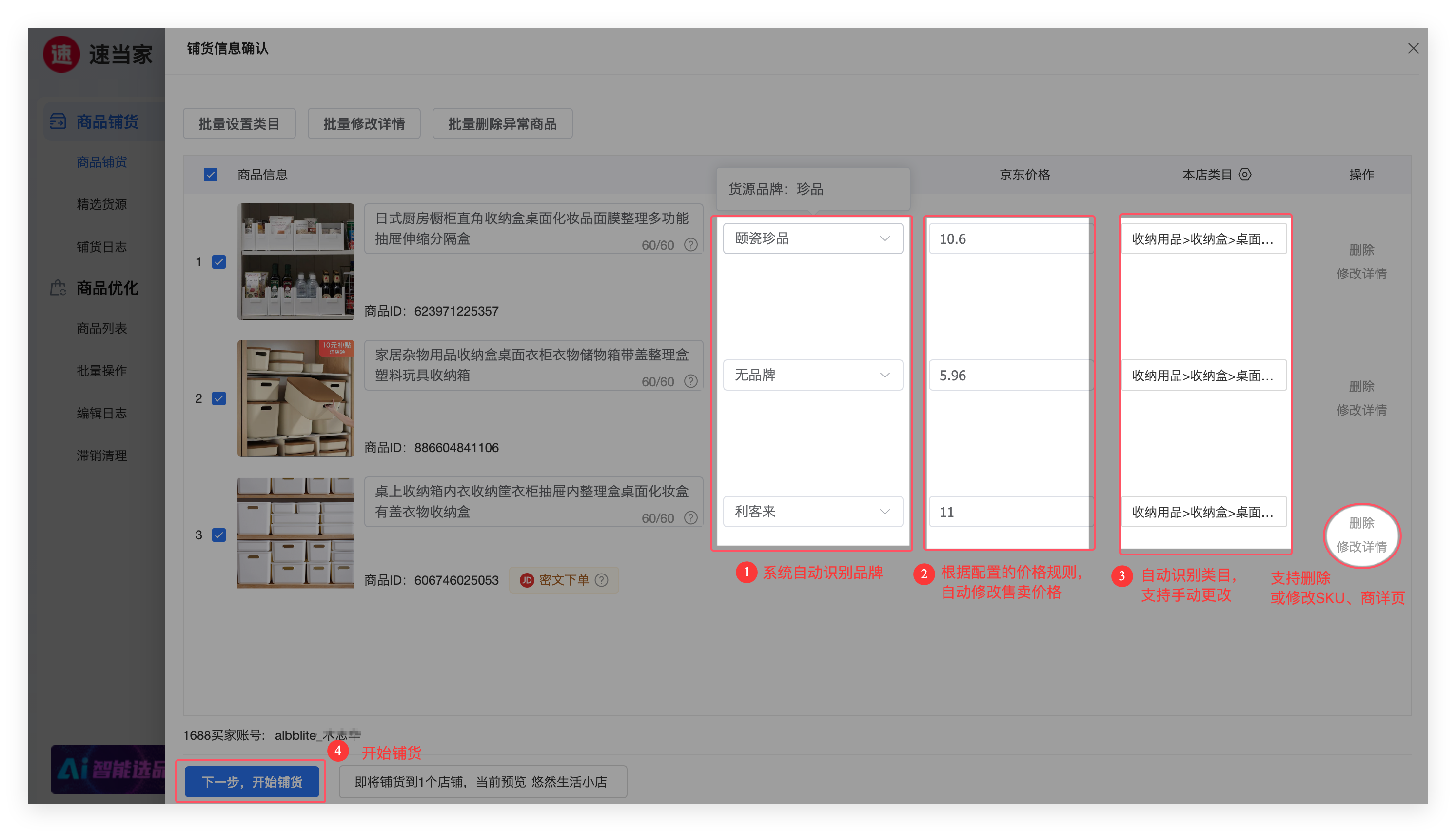Expand the 无品牌 brand dropdown

(x=812, y=375)
